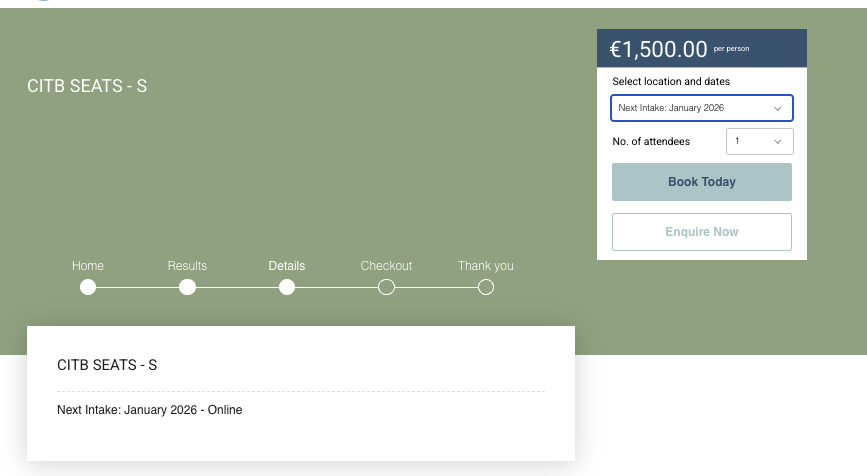Click the Results step circle marker
This screenshot has width=867, height=476.
(187, 288)
